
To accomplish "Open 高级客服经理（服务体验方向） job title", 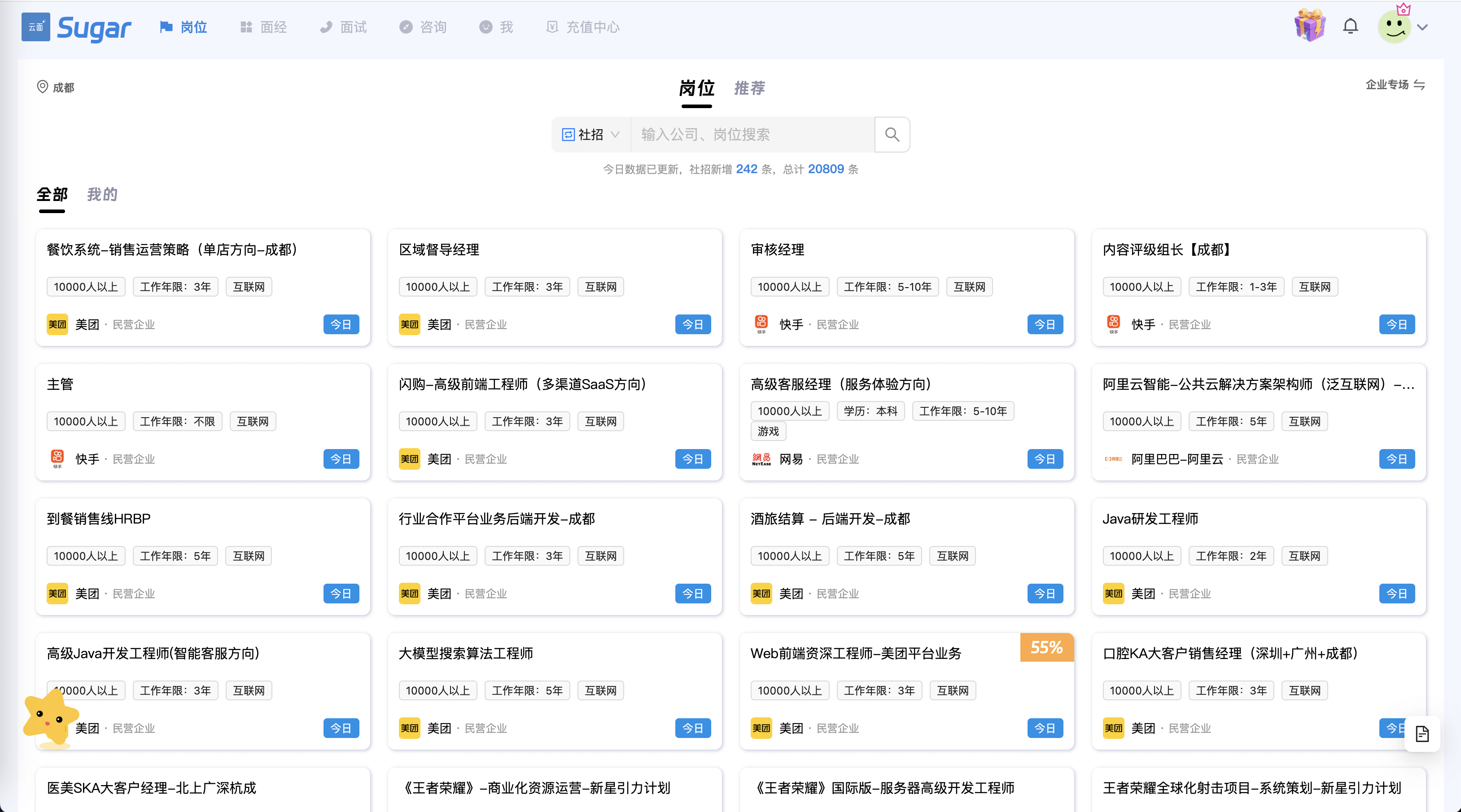I will (x=844, y=384).
